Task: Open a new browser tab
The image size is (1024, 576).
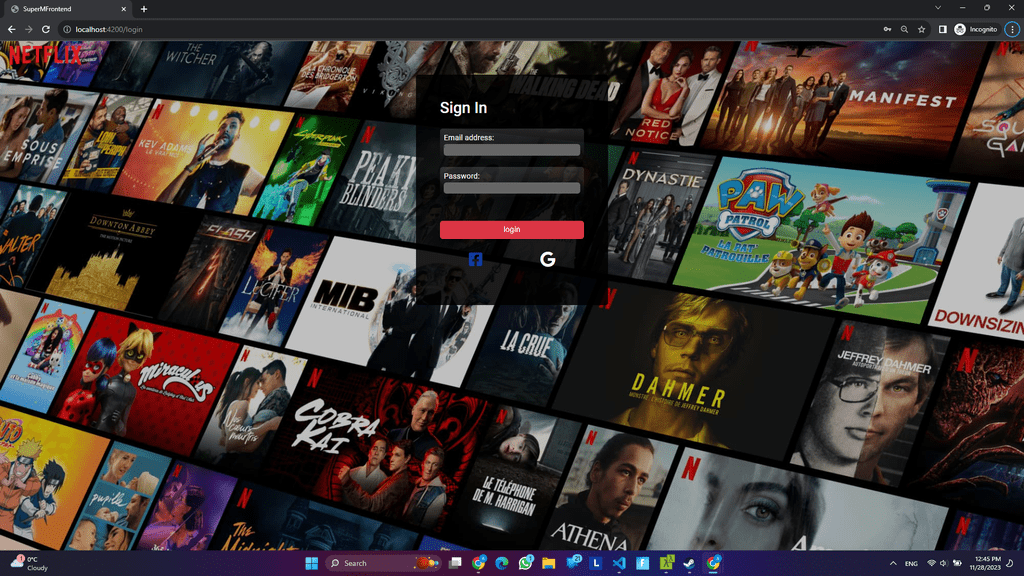Action: (x=144, y=9)
